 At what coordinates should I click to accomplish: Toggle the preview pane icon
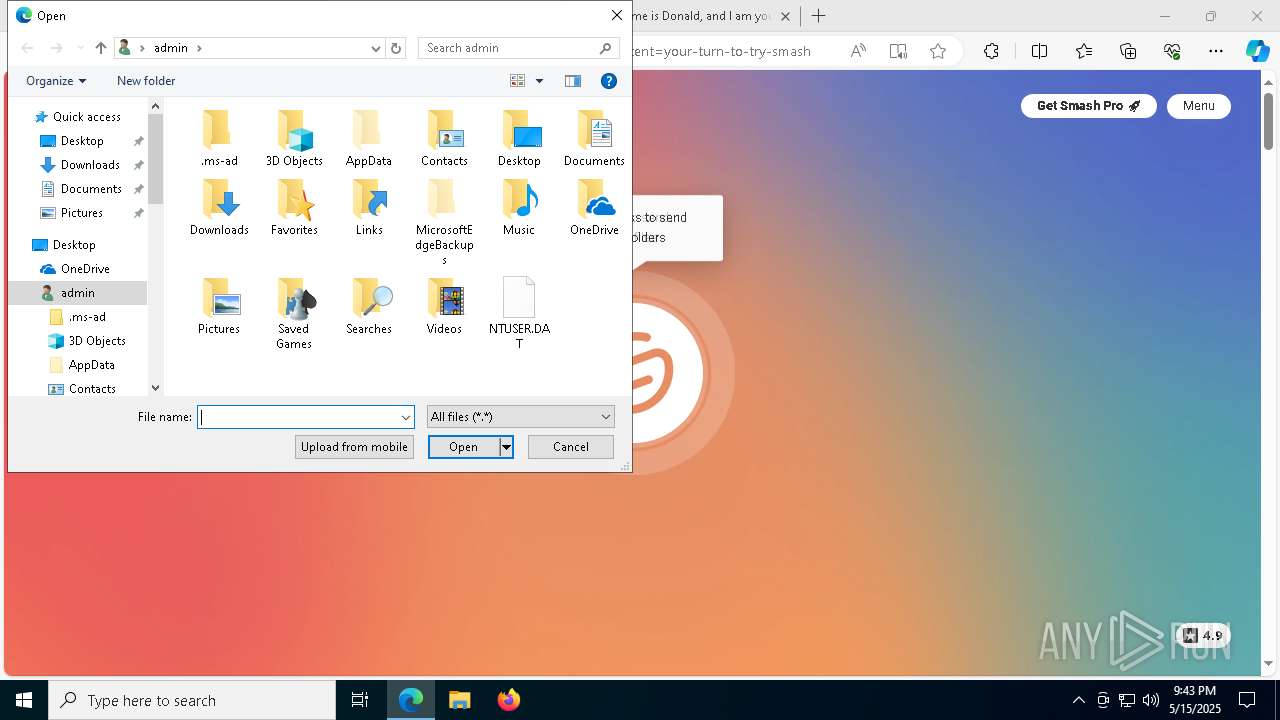click(573, 81)
